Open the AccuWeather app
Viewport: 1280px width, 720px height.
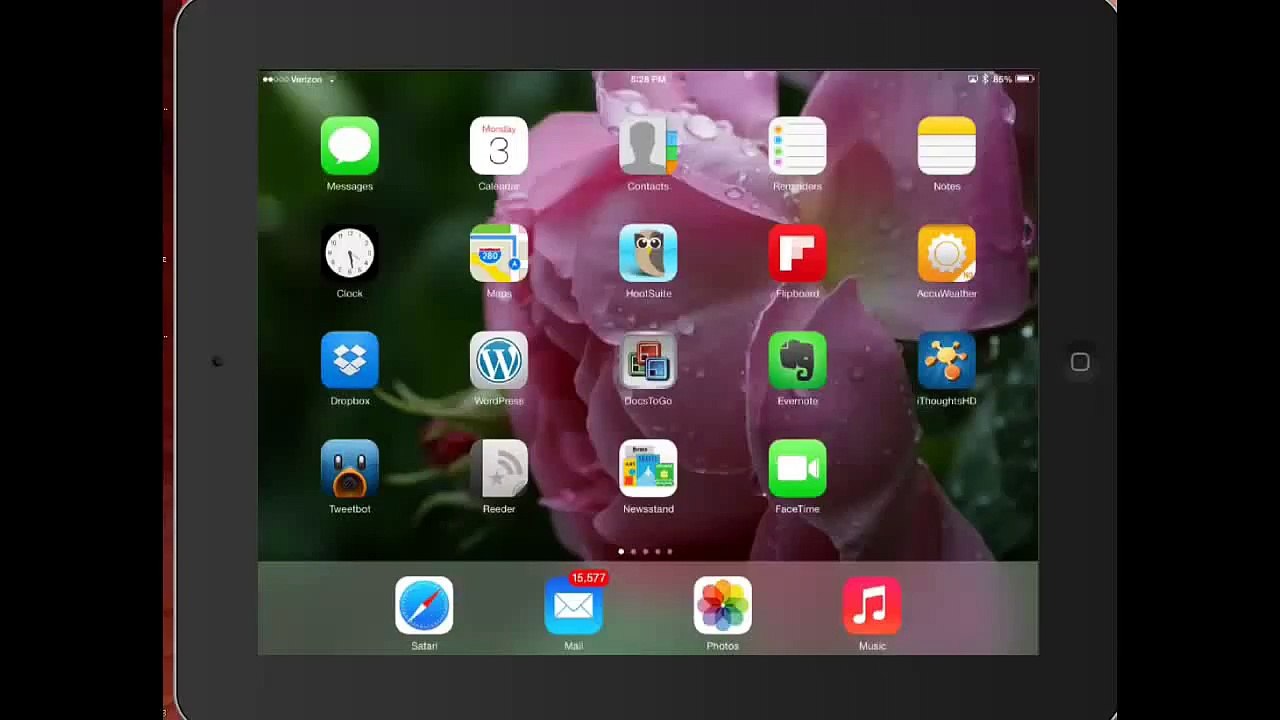(x=947, y=254)
